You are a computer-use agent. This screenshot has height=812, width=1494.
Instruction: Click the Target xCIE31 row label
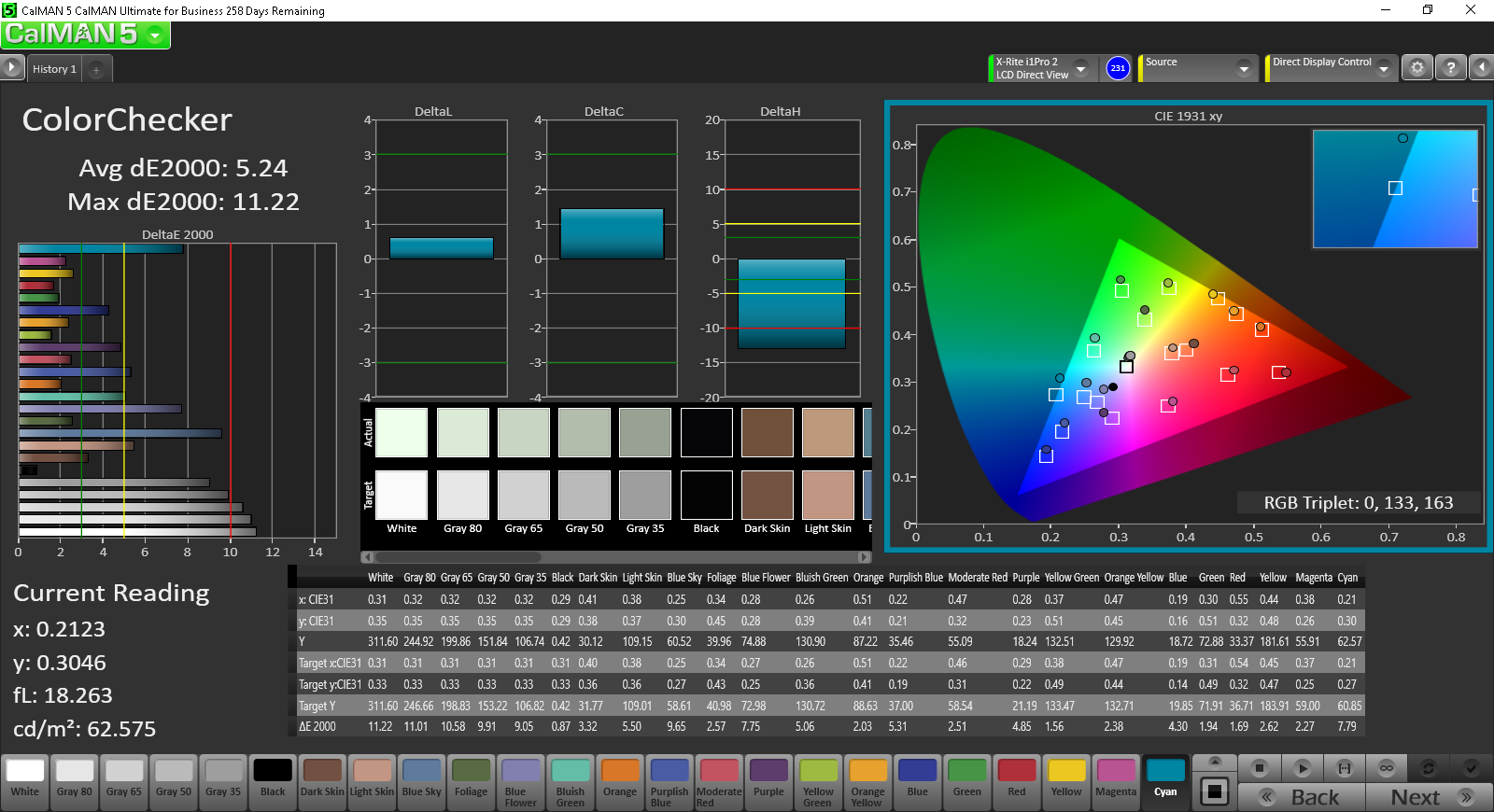coord(330,663)
